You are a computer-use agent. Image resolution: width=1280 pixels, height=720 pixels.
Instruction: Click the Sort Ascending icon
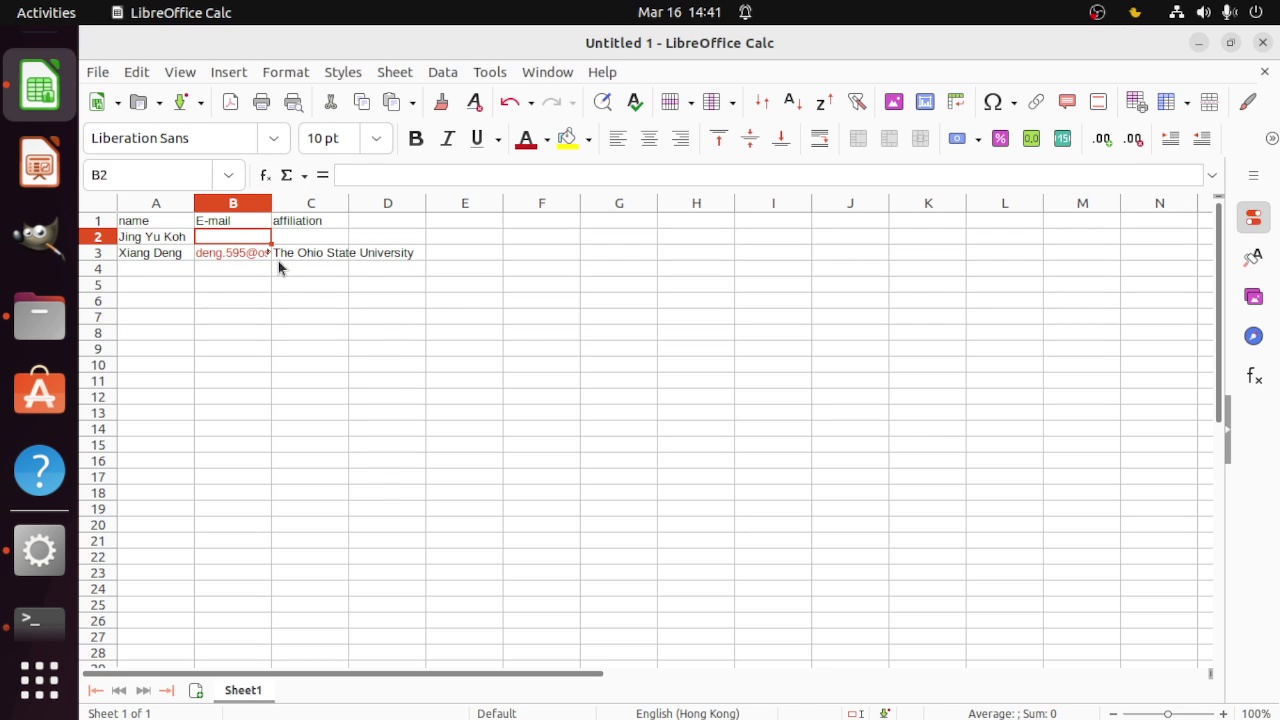793,102
